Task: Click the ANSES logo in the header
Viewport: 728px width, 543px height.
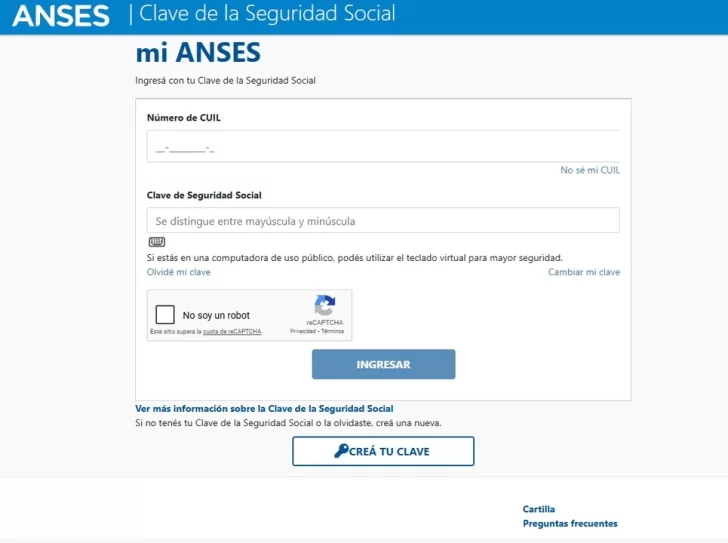Action: [x=61, y=15]
